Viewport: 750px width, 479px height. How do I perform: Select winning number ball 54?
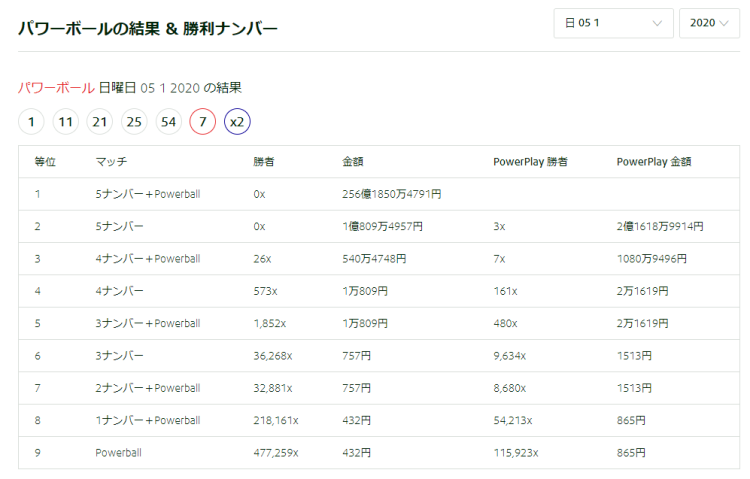tap(168, 122)
